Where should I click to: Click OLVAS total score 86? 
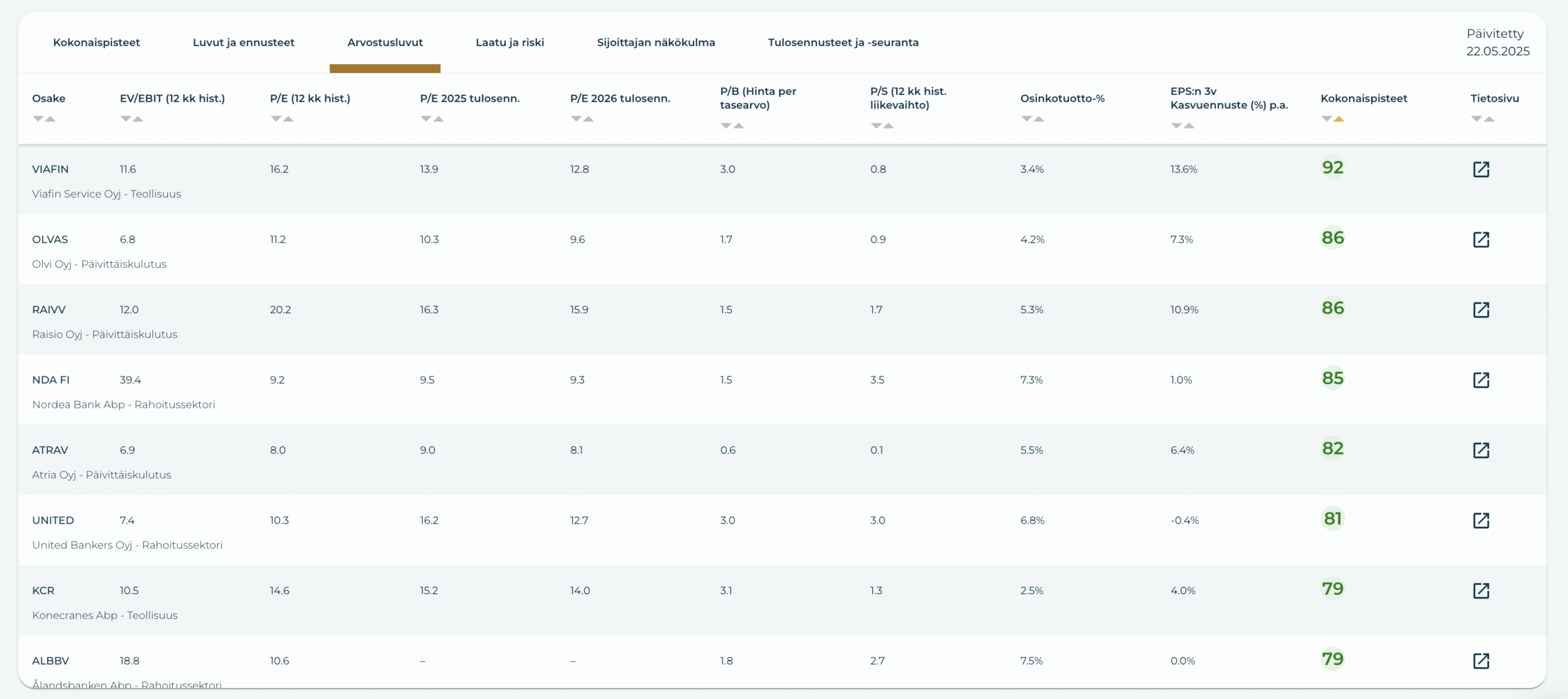pyautogui.click(x=1332, y=238)
